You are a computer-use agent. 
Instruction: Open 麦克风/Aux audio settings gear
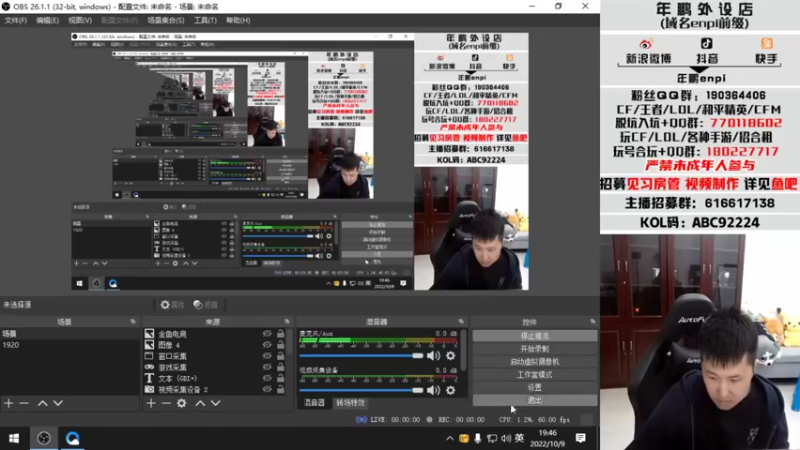[451, 356]
